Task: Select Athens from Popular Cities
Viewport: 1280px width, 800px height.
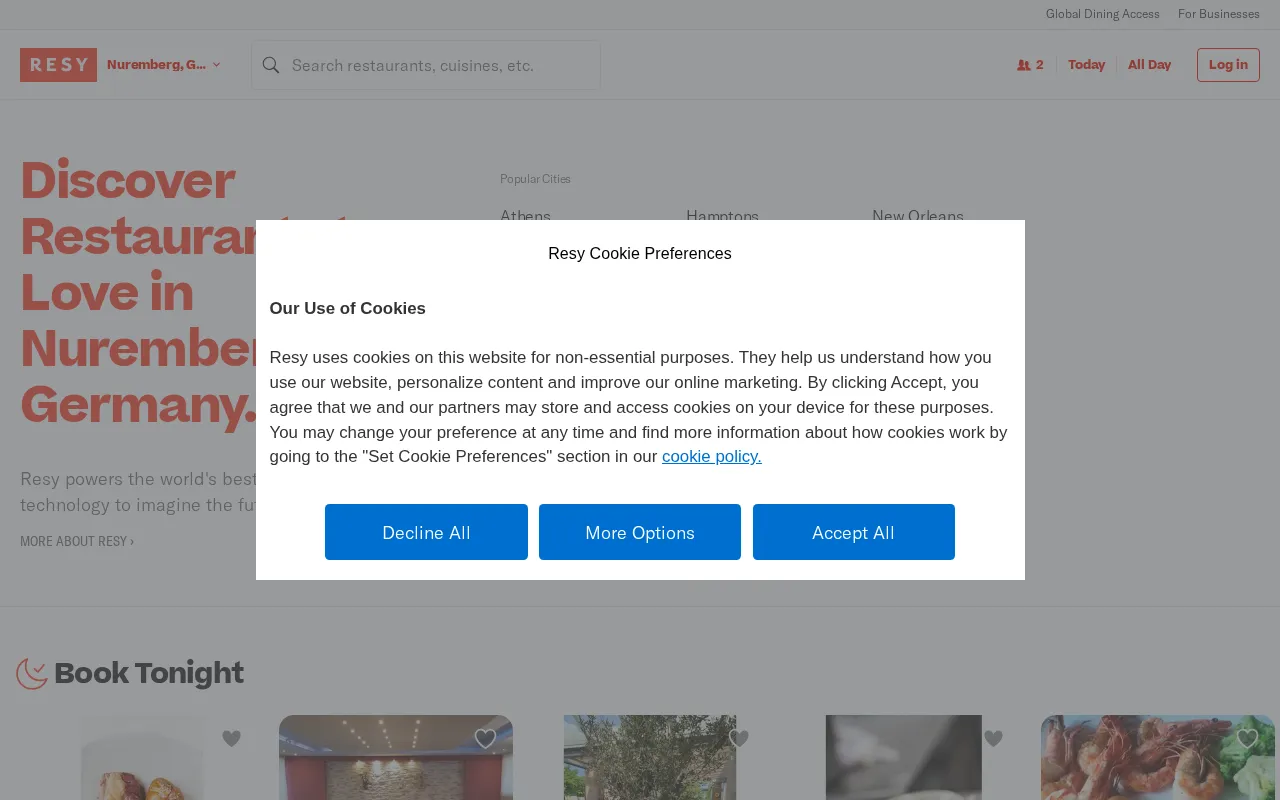Action: coord(525,216)
